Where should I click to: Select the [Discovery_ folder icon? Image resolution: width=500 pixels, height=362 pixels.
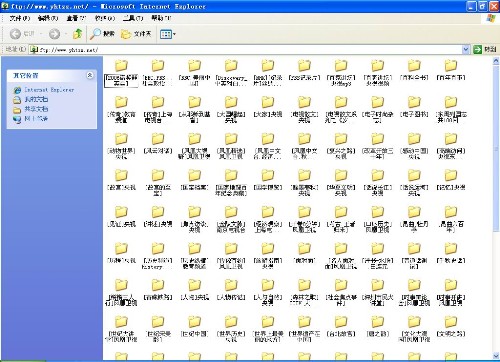tap(231, 66)
